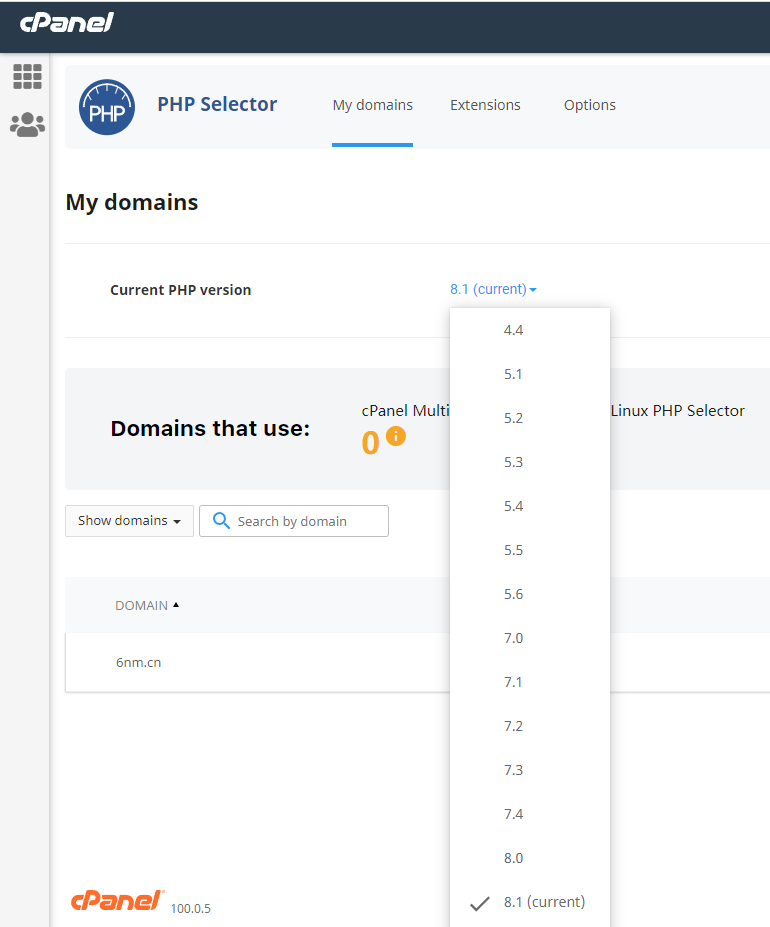Go to the My domains tab
The image size is (770, 927).
372,105
